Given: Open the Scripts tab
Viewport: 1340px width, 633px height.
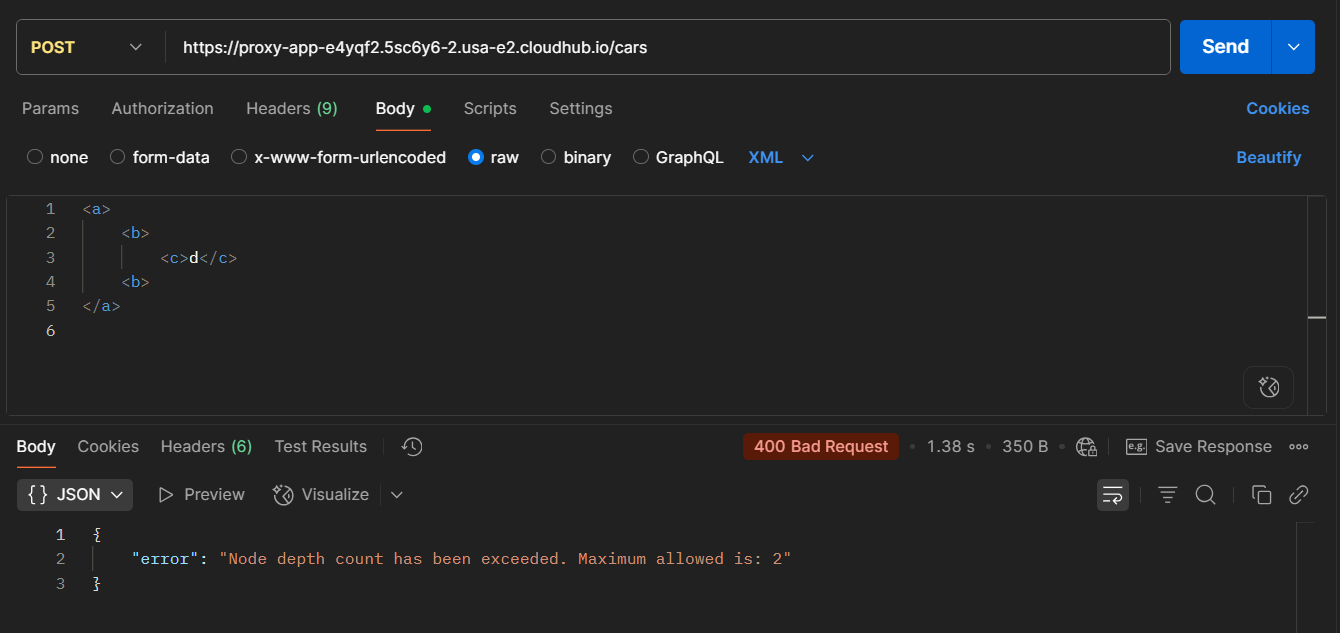Looking at the screenshot, I should tap(490, 108).
